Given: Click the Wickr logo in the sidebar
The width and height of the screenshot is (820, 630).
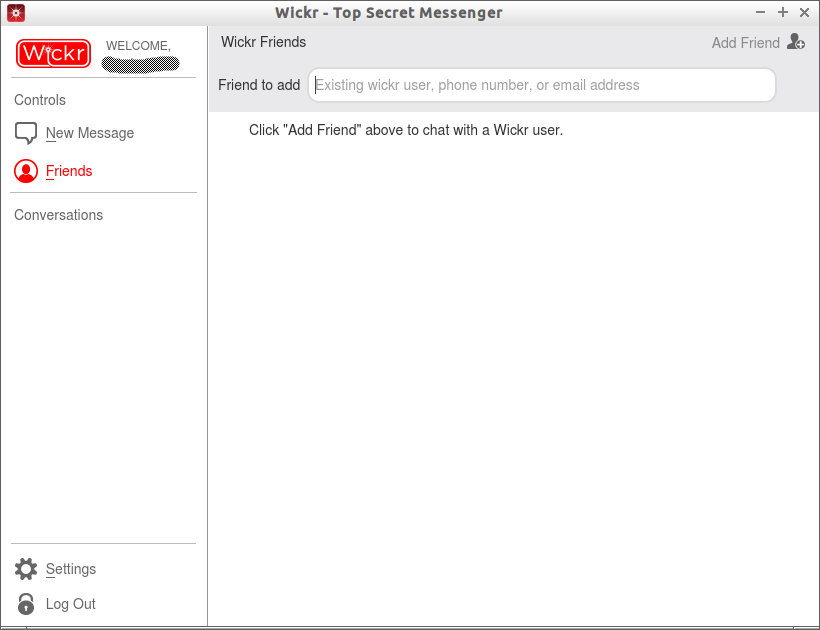Looking at the screenshot, I should point(53,53).
